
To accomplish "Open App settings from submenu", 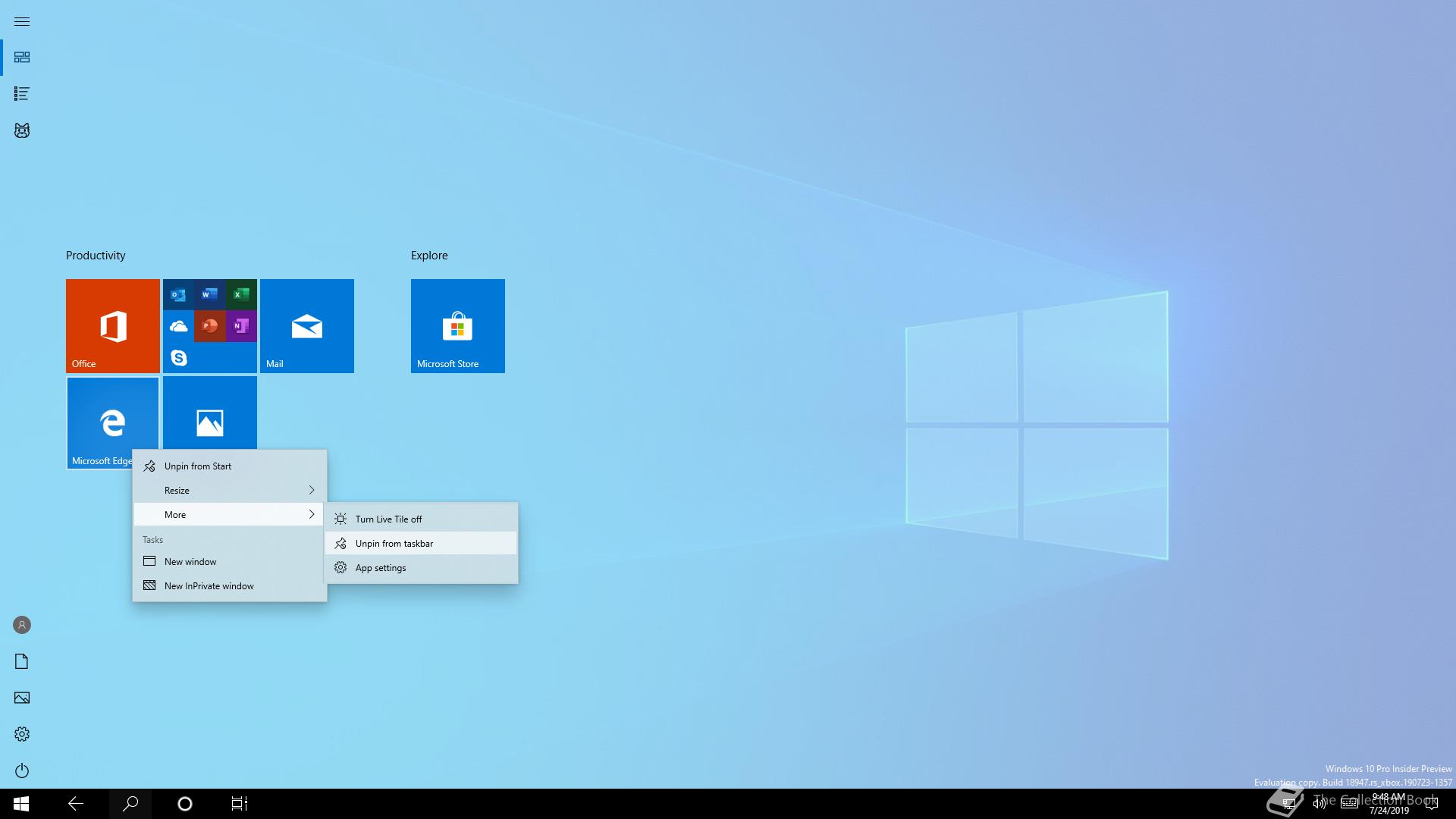I will tap(421, 568).
